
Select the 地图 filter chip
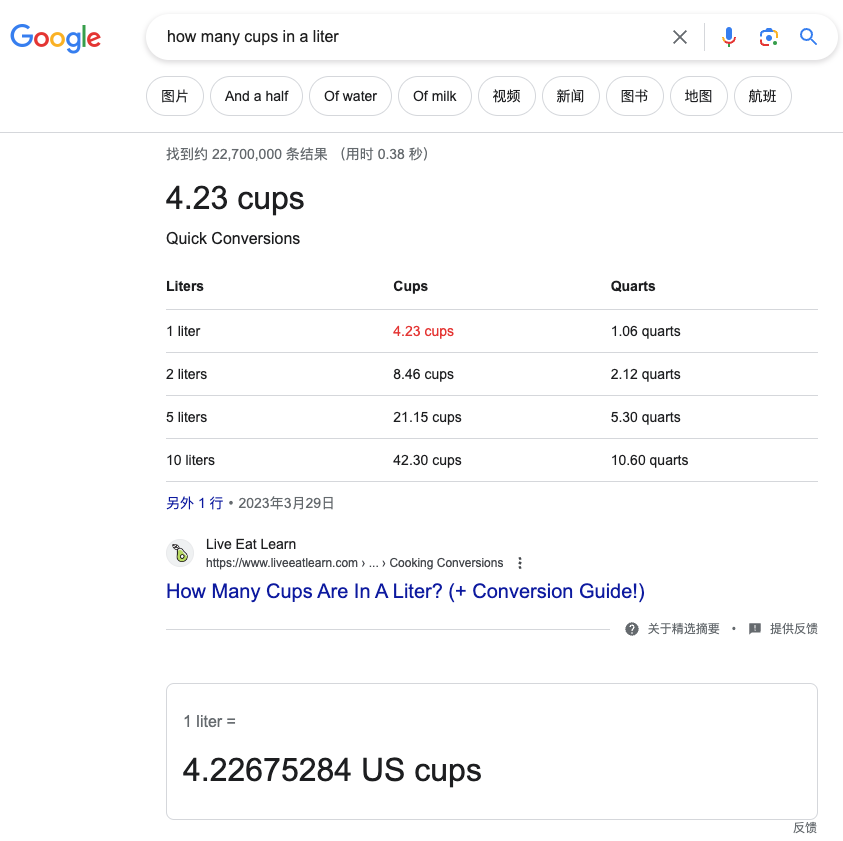pyautogui.click(x=699, y=96)
